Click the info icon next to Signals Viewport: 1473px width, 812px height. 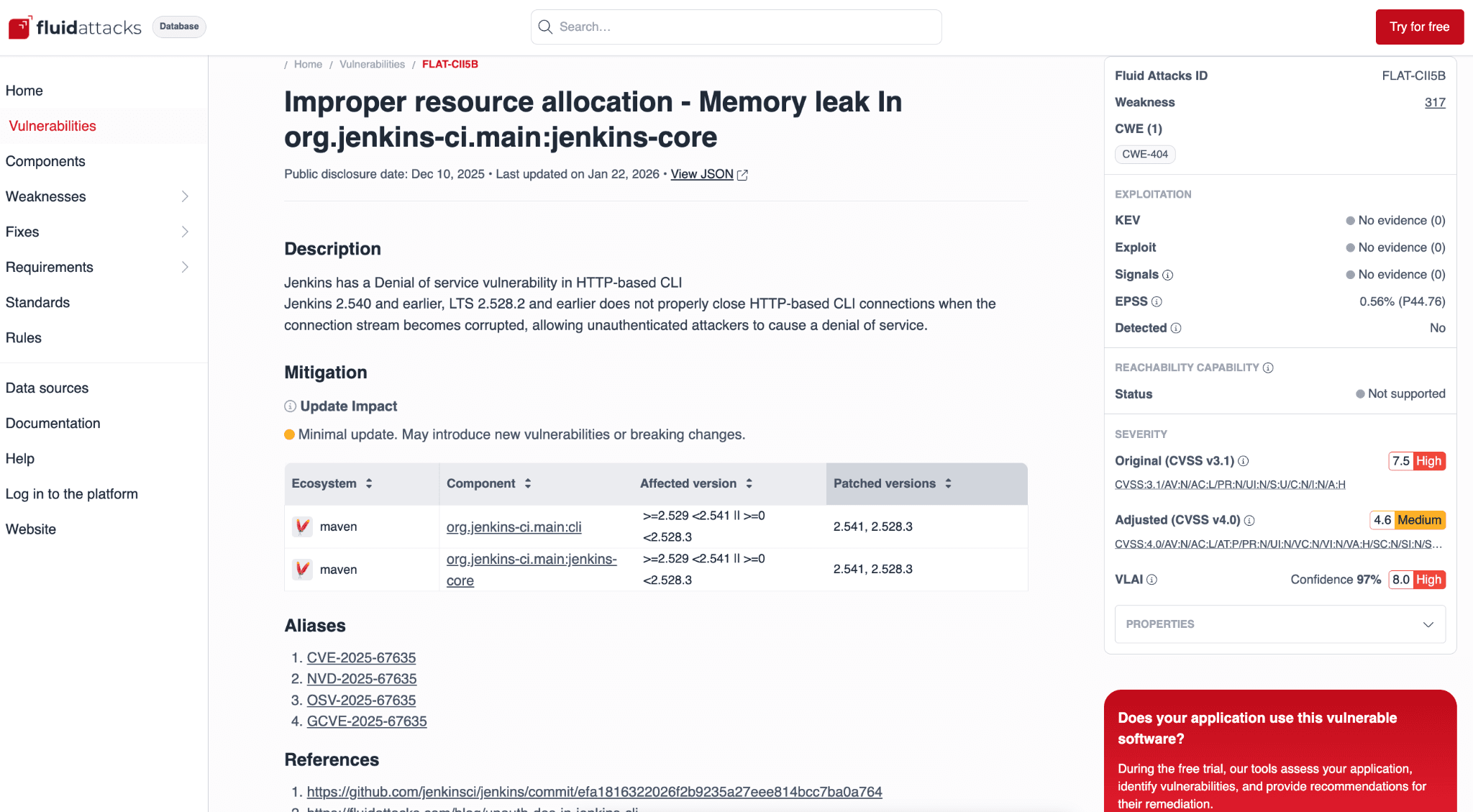click(1168, 275)
